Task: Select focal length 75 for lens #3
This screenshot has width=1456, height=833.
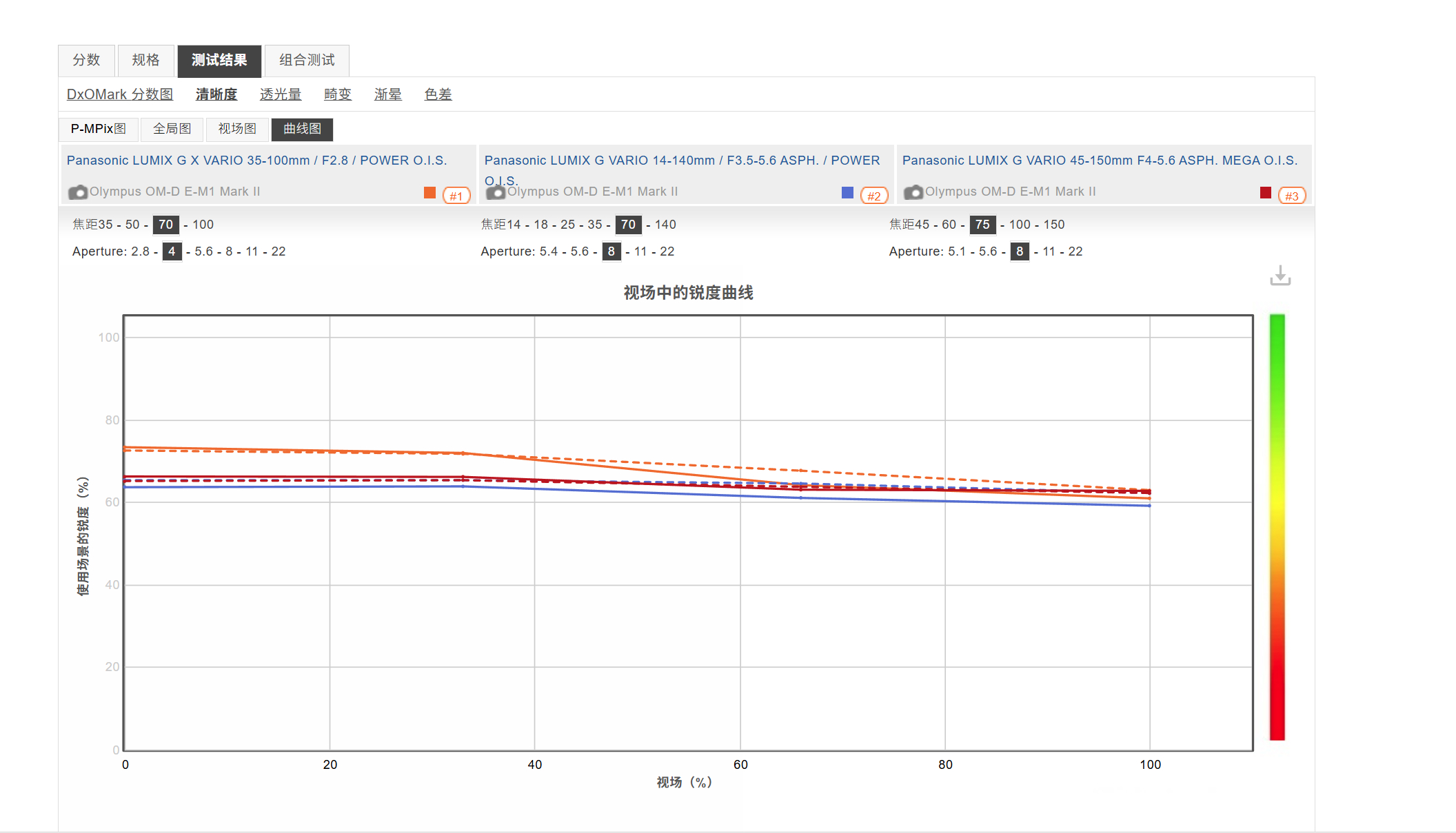Action: pyautogui.click(x=983, y=225)
